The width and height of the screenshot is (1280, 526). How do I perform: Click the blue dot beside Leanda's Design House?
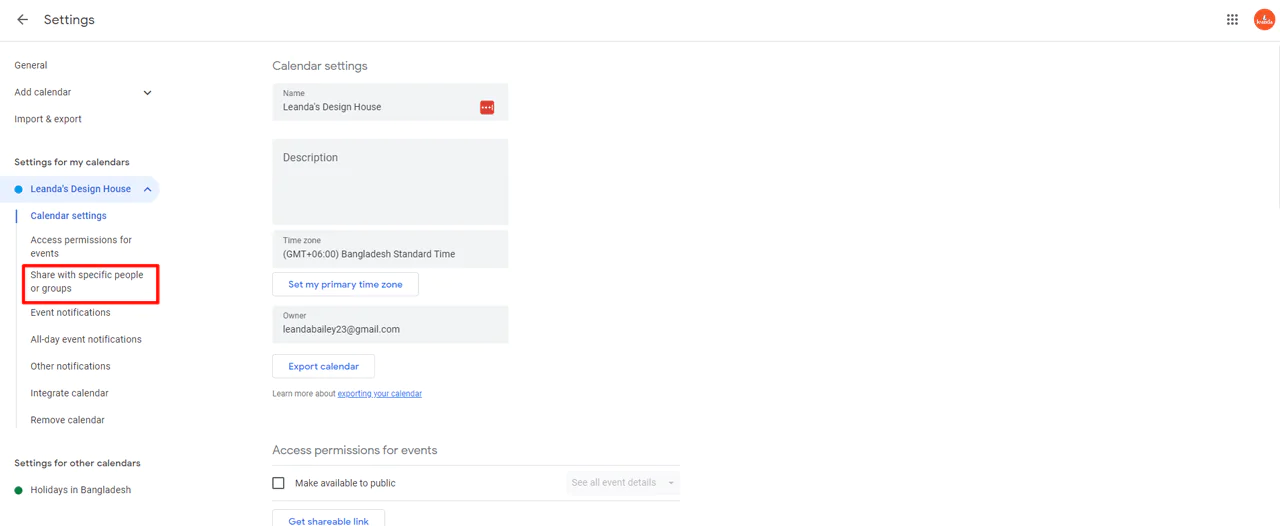point(18,189)
